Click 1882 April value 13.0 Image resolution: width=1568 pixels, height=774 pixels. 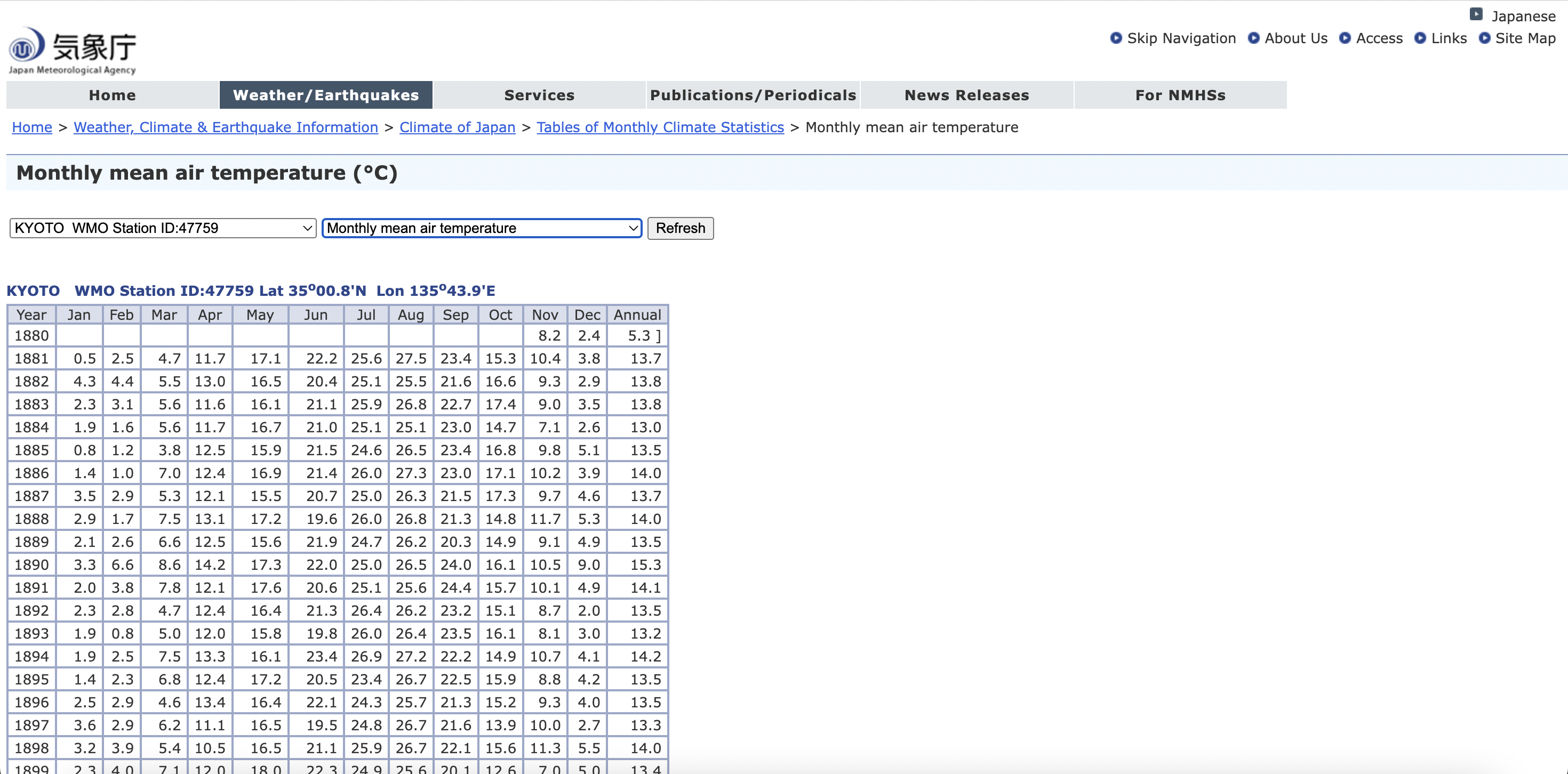pyautogui.click(x=210, y=382)
